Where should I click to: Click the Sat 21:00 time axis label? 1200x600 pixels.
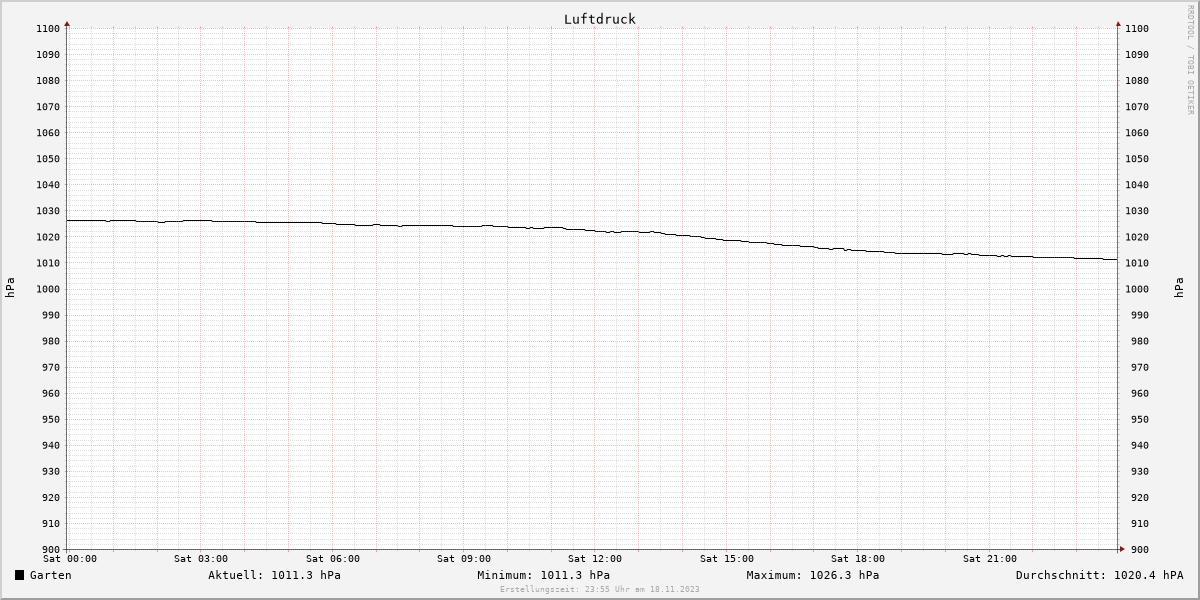pyautogui.click(x=990, y=559)
